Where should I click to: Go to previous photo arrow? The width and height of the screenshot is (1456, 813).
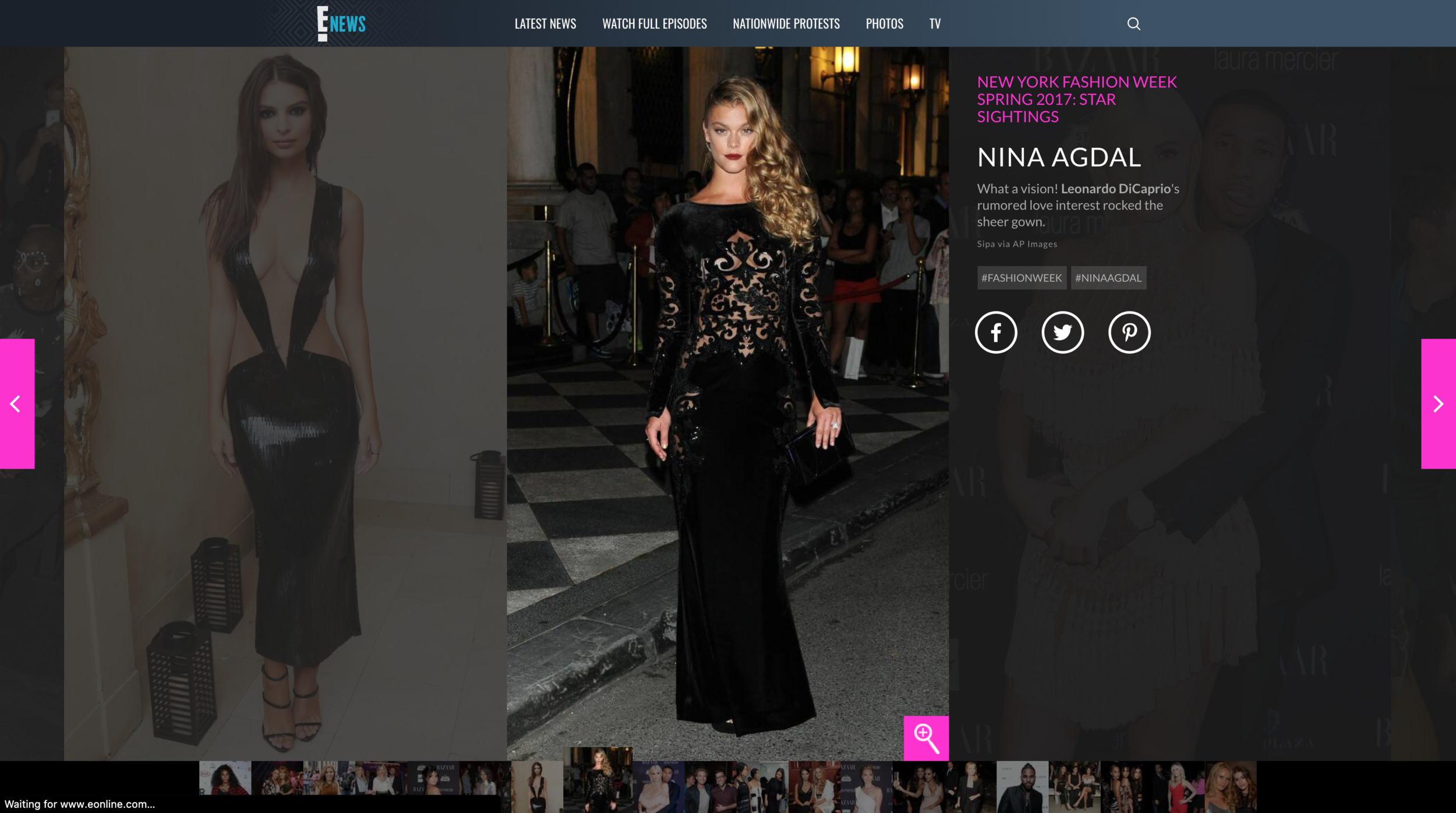[x=17, y=404]
